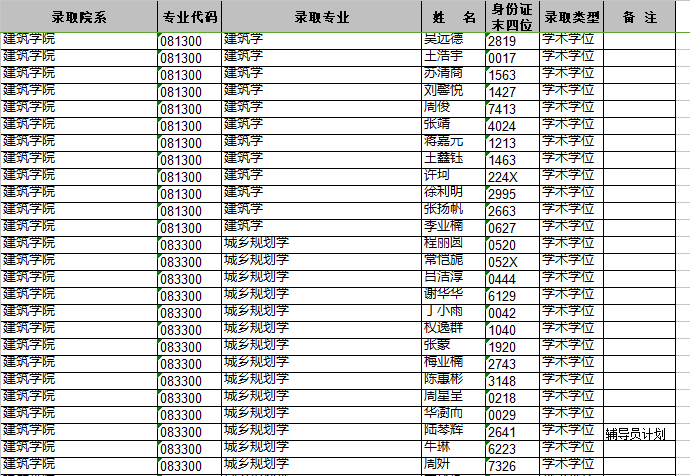The height and width of the screenshot is (476, 690).
Task: Select the 专业代码 header cell
Action: [189, 17]
